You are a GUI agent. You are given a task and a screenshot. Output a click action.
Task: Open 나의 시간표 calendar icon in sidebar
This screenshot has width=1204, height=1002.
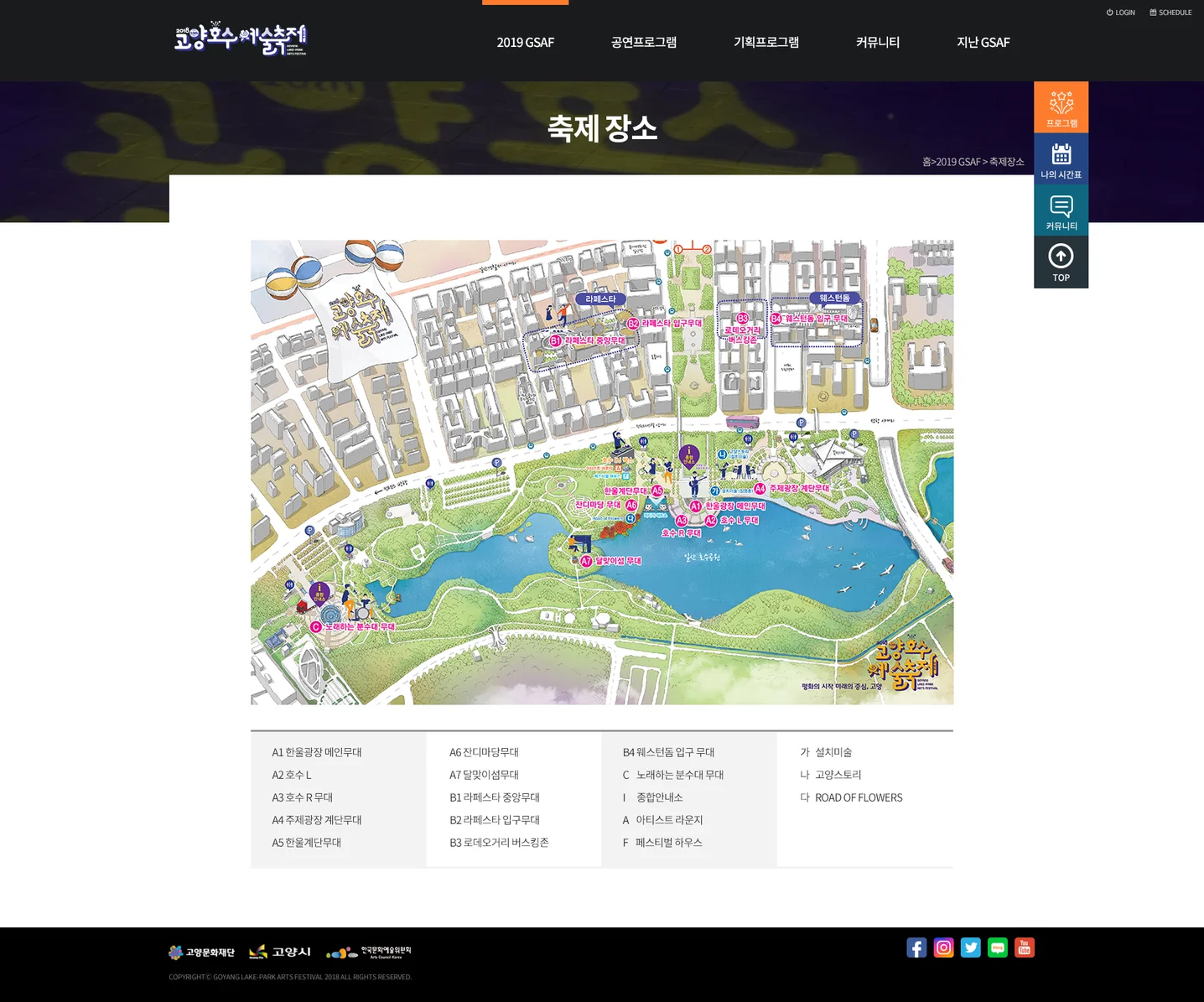1061,158
